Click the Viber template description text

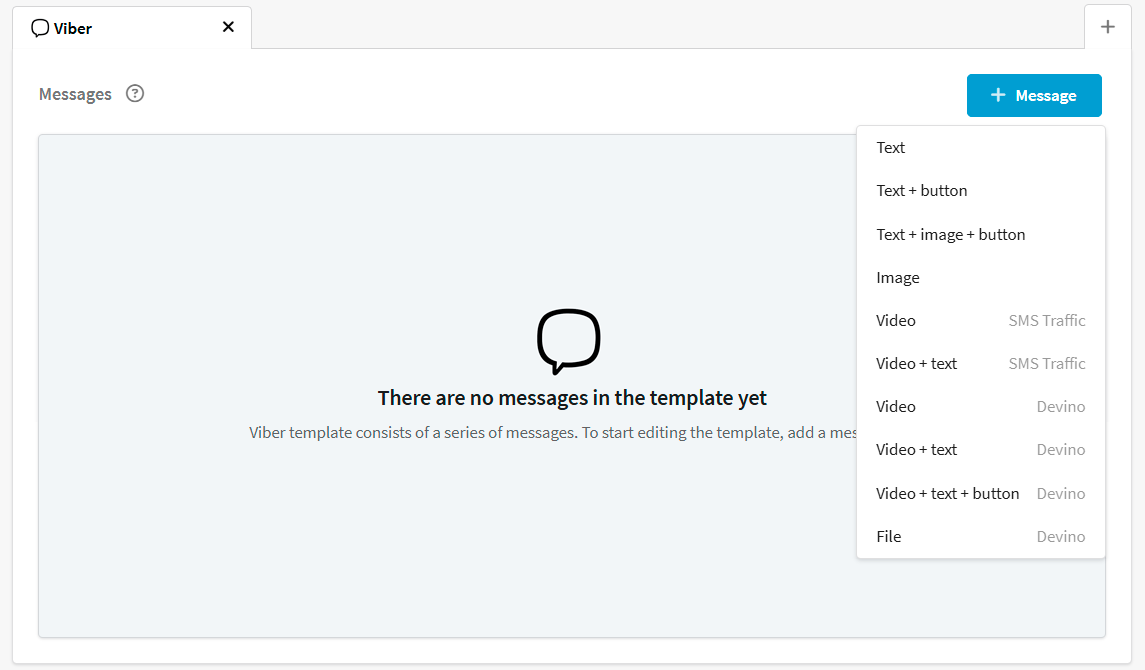[553, 433]
